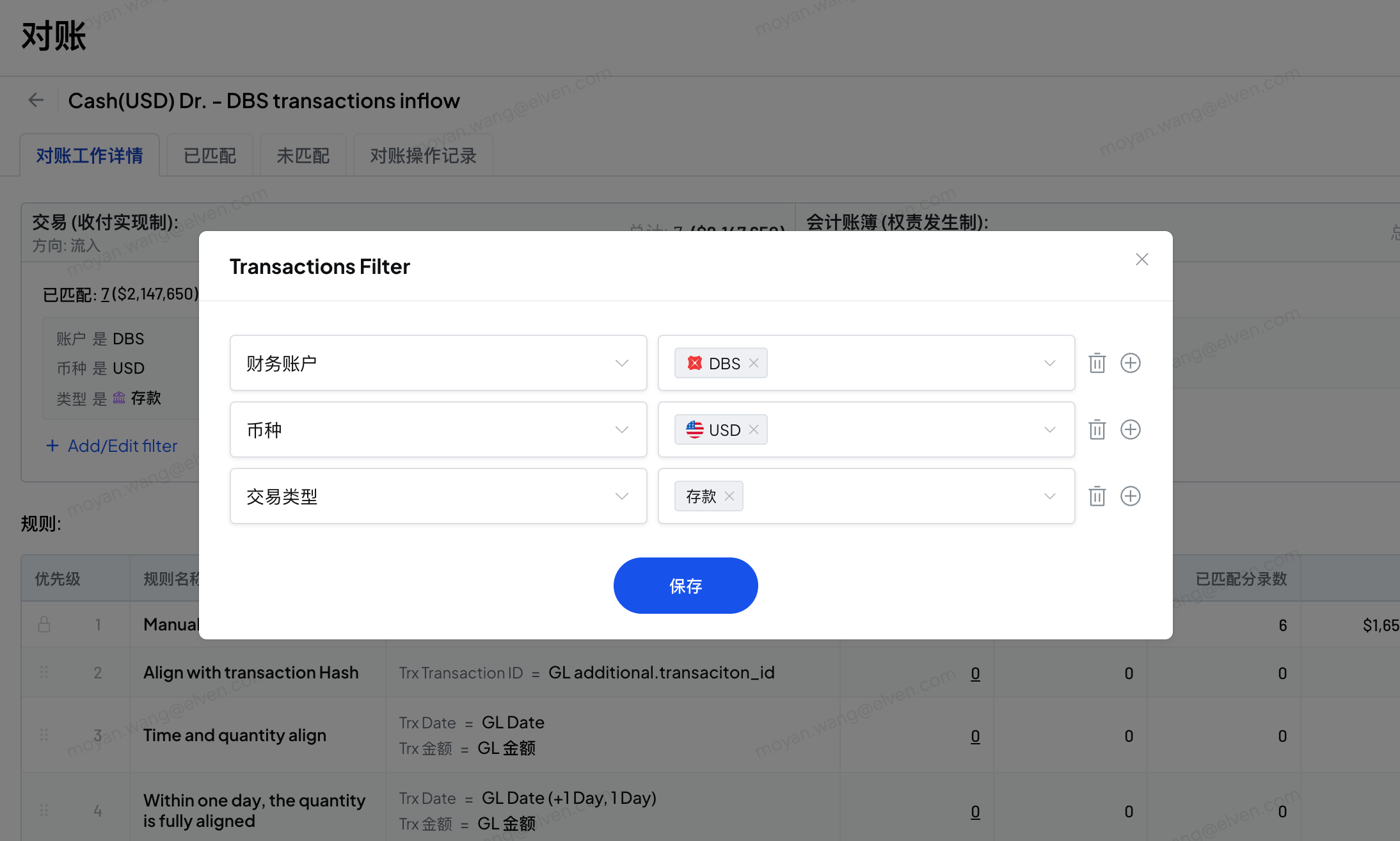Remove the DBS tag
Viewport: 1400px width, 841px height.
tap(754, 363)
